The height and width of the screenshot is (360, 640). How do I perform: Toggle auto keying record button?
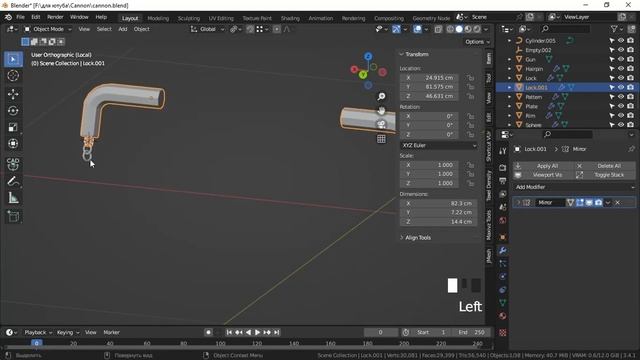pyautogui.click(x=208, y=332)
